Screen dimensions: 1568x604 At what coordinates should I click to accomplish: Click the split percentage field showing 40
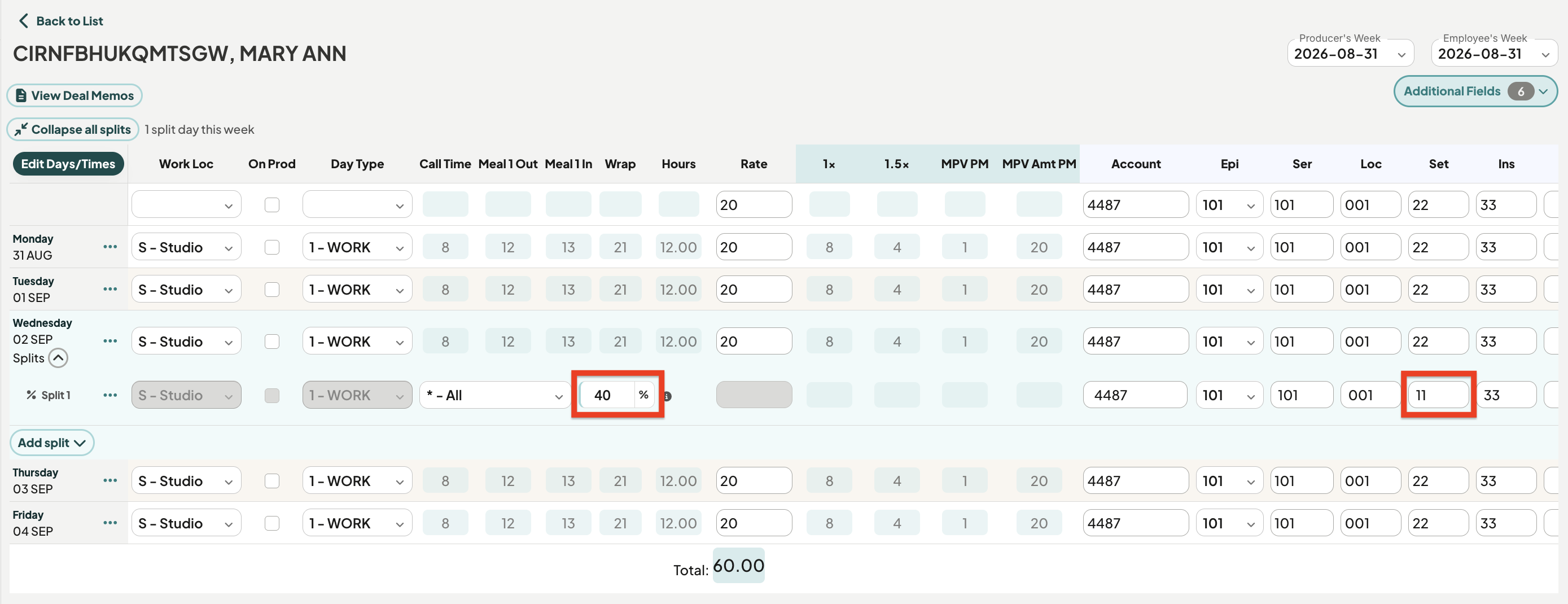coord(607,395)
